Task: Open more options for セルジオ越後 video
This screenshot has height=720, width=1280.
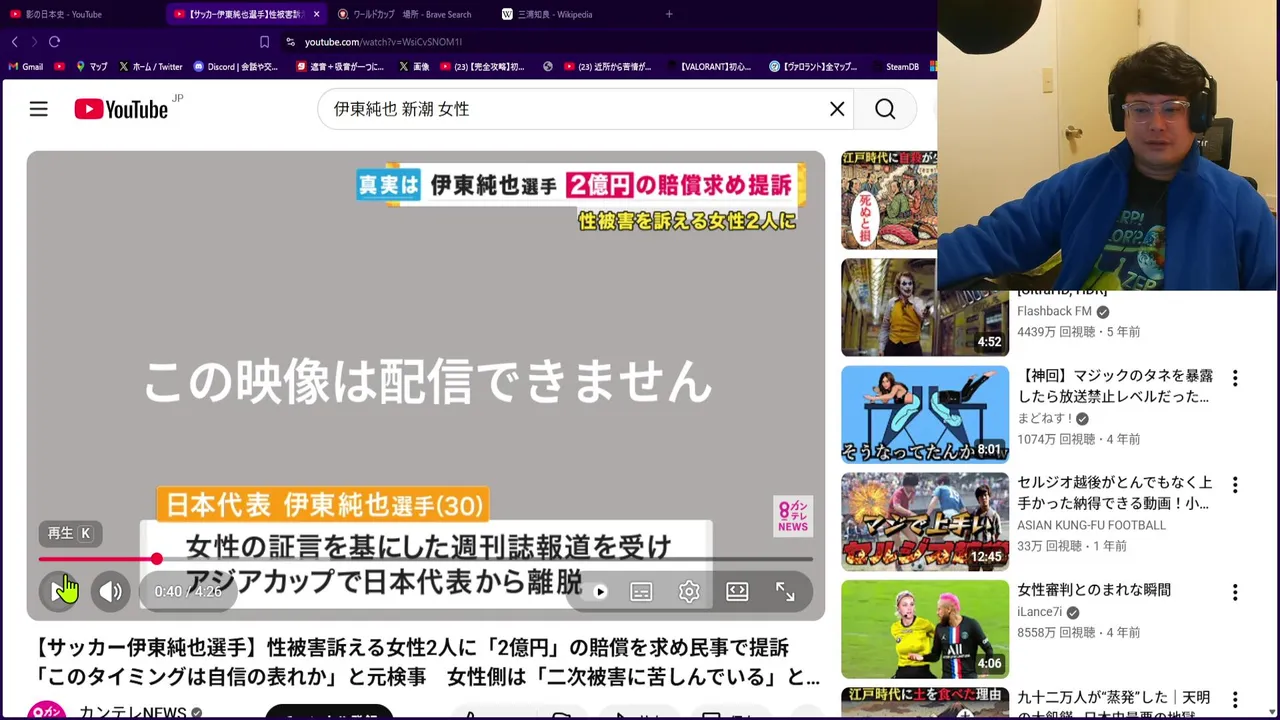Action: pyautogui.click(x=1235, y=485)
